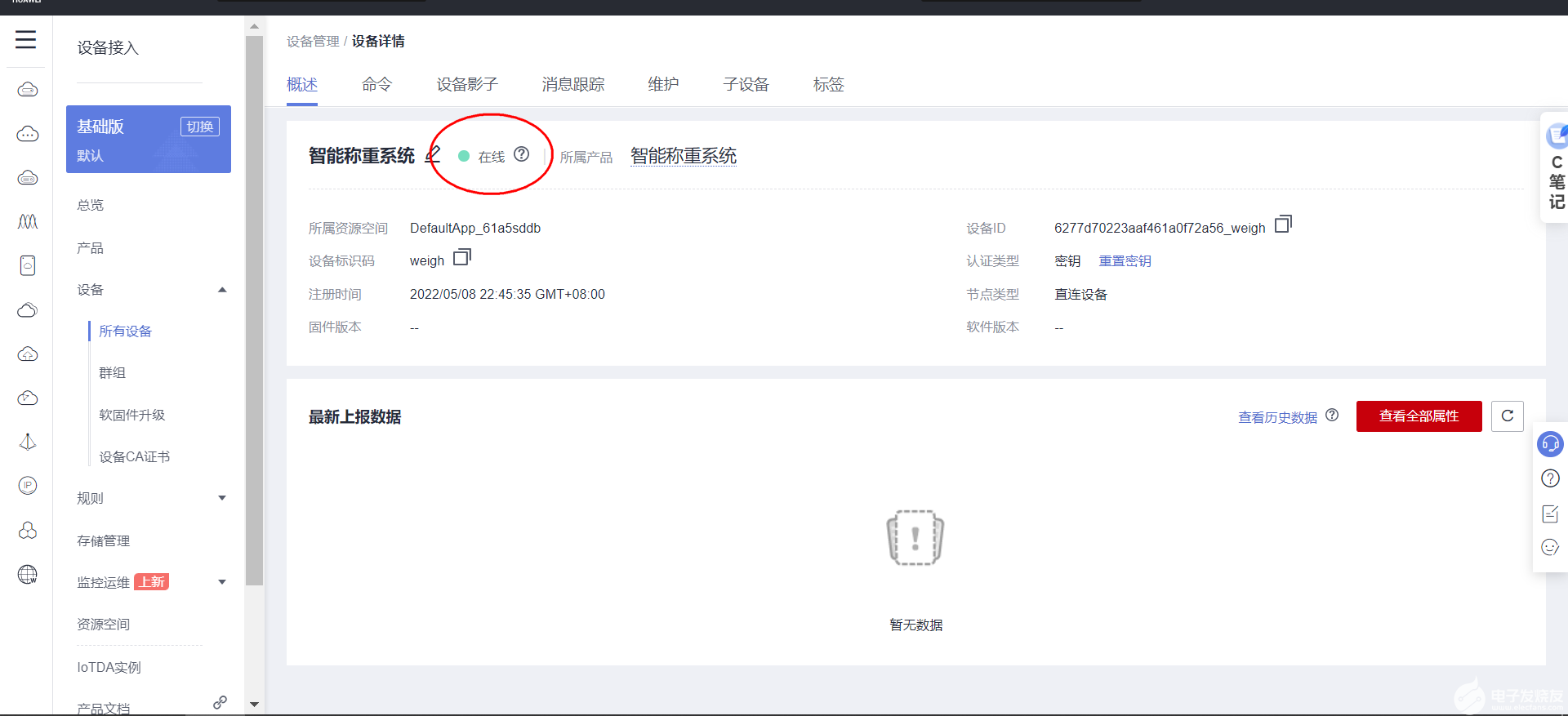Open the 设备影子 tab
Viewport: 1568px width, 716px height.
[467, 84]
